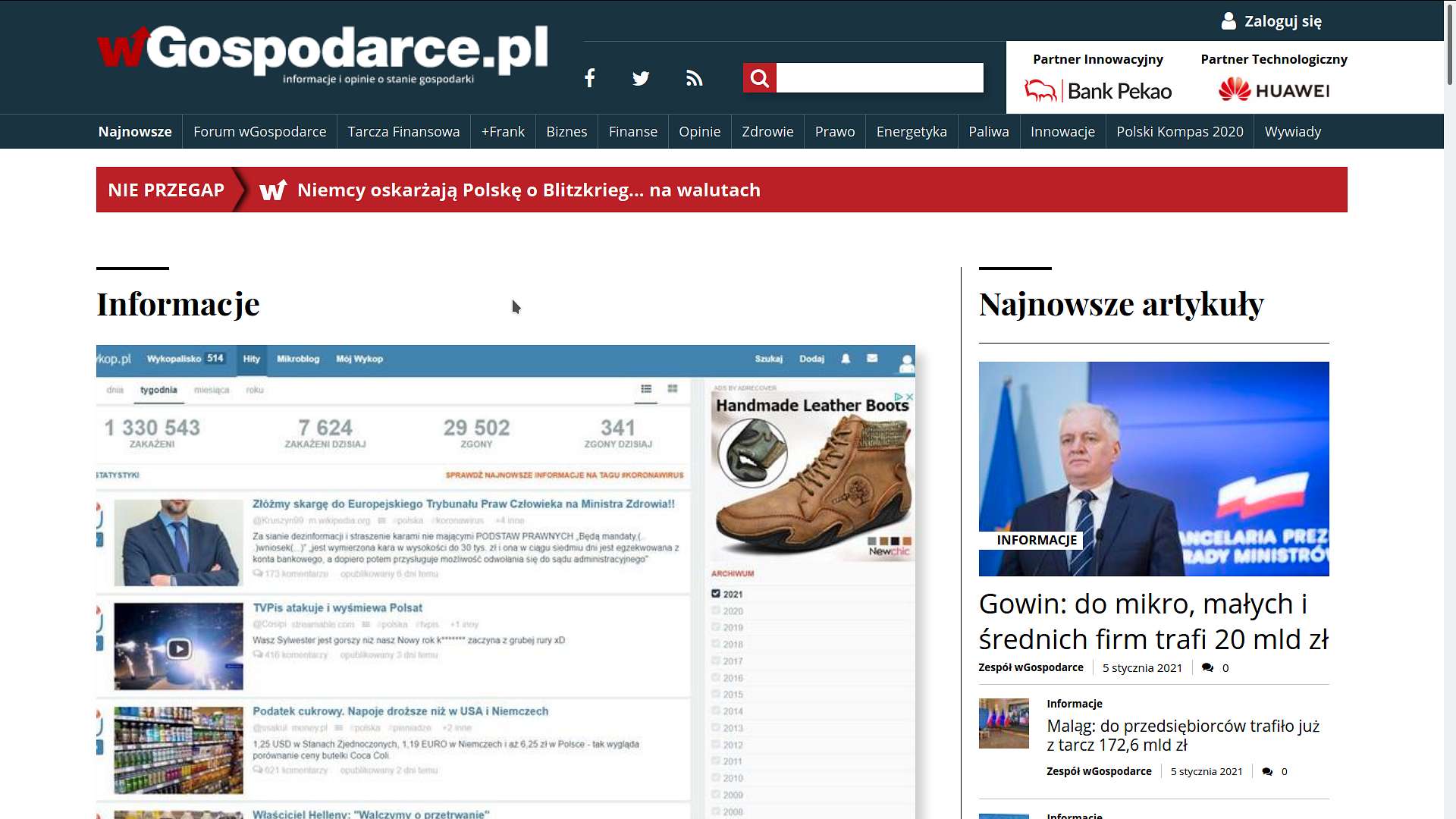This screenshot has width=1456, height=819.
Task: Open the Facebook page icon
Action: [x=589, y=78]
